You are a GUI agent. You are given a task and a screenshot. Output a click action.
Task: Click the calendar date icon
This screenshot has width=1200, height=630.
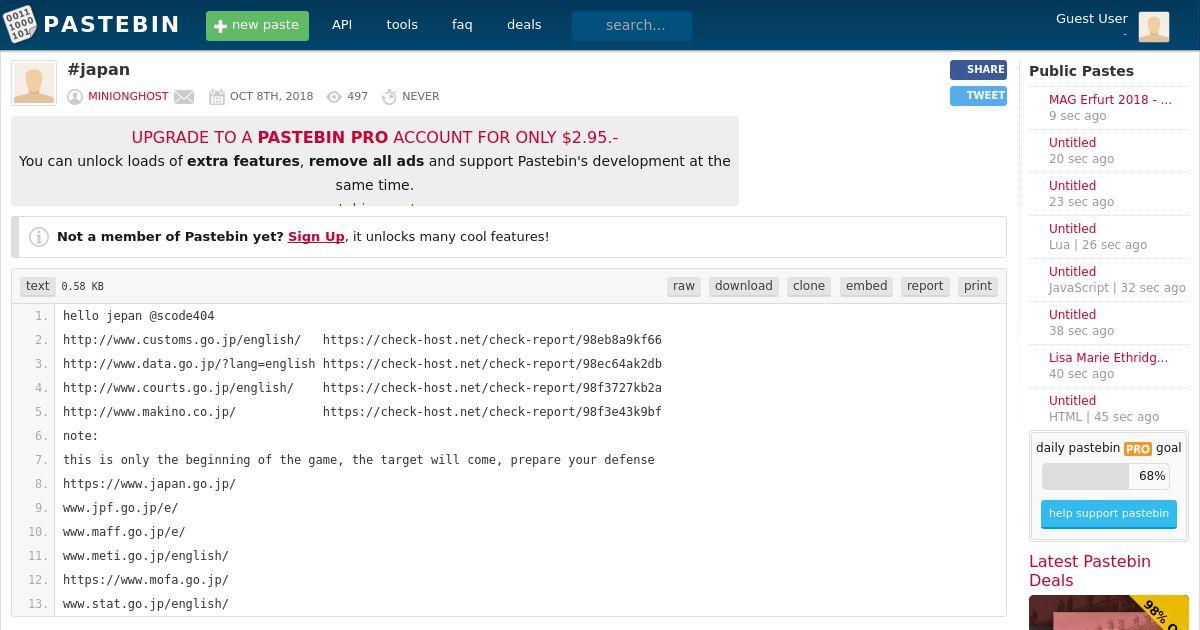click(x=217, y=97)
